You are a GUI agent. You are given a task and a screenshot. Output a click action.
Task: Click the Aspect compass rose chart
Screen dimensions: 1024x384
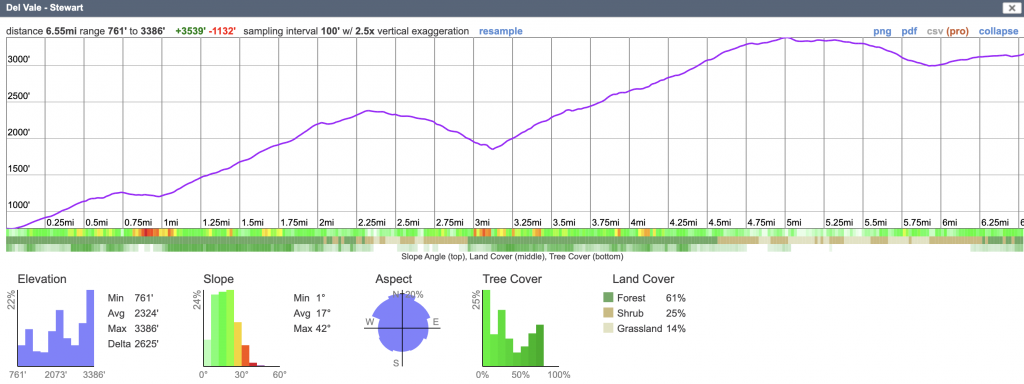[x=403, y=327]
